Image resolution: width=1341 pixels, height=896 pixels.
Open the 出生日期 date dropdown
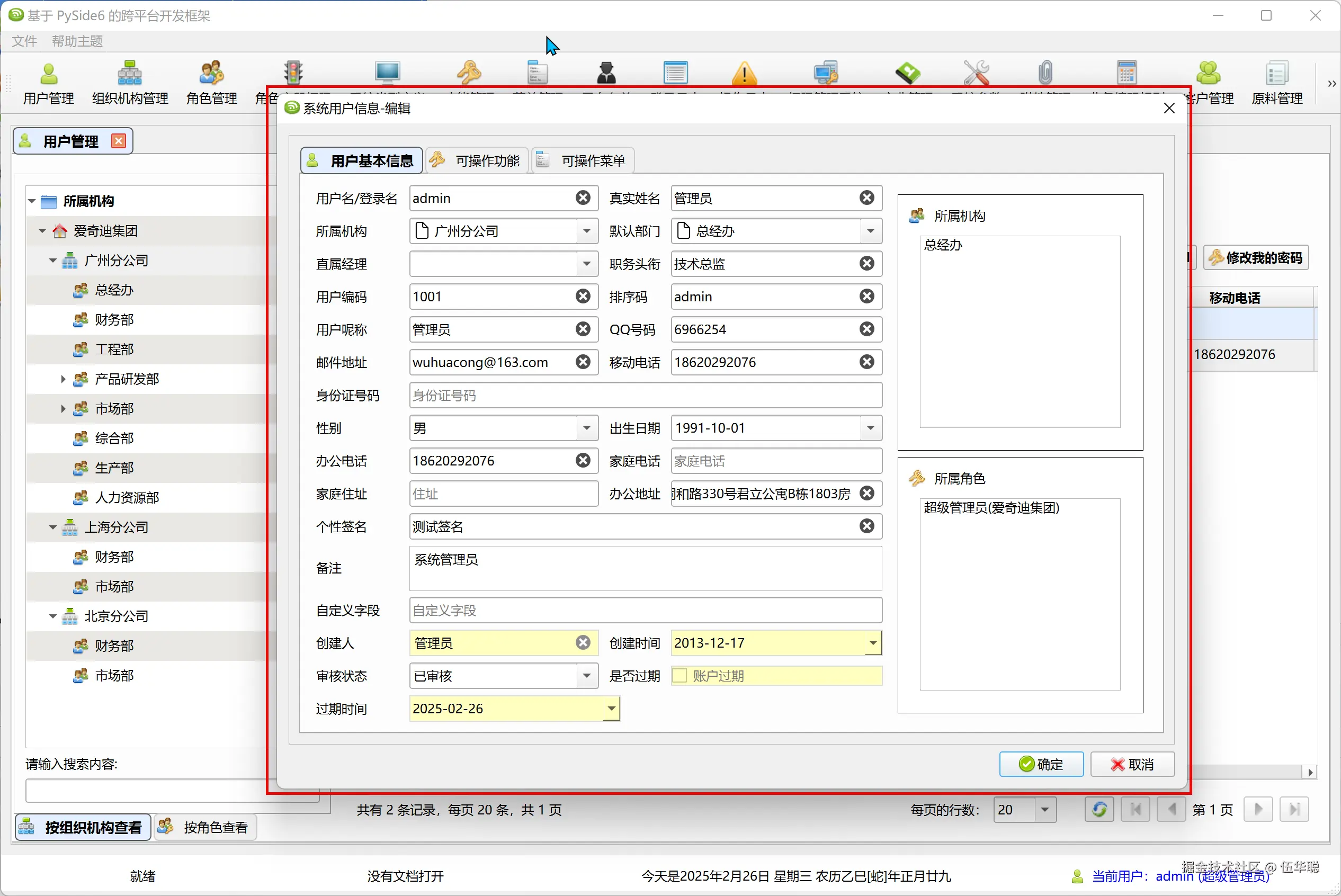[871, 428]
